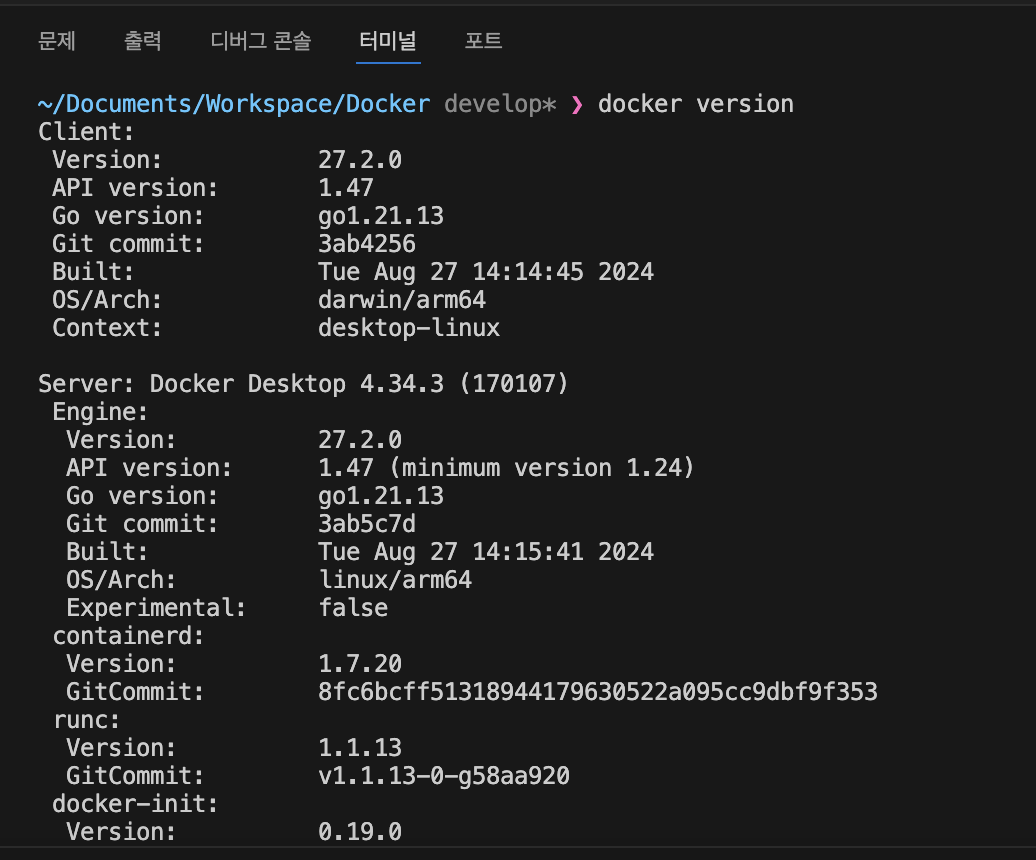Click the docker version command text
The width and height of the screenshot is (1036, 860).
pyautogui.click(x=696, y=104)
